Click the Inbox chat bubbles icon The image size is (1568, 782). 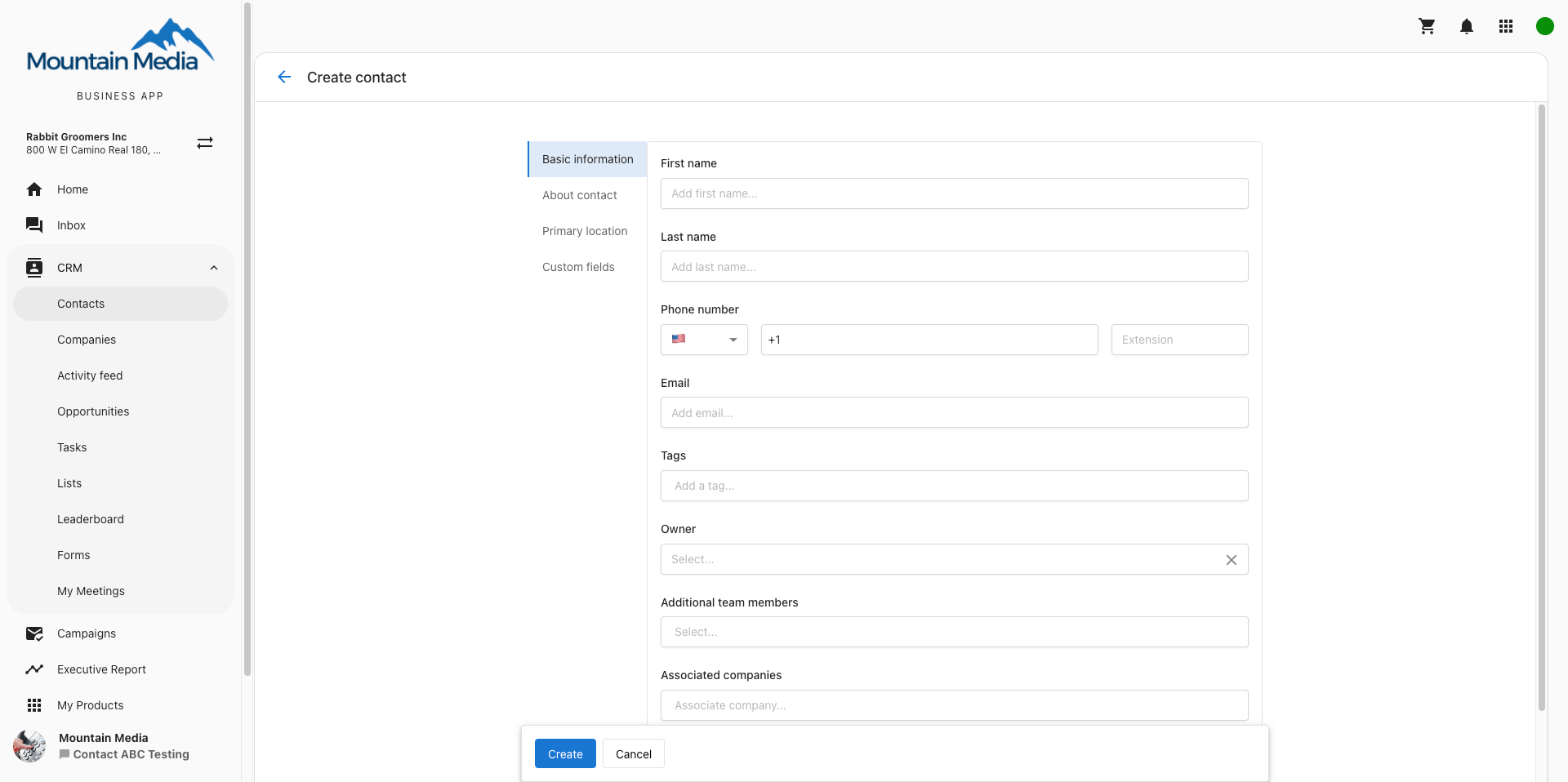[x=34, y=225]
